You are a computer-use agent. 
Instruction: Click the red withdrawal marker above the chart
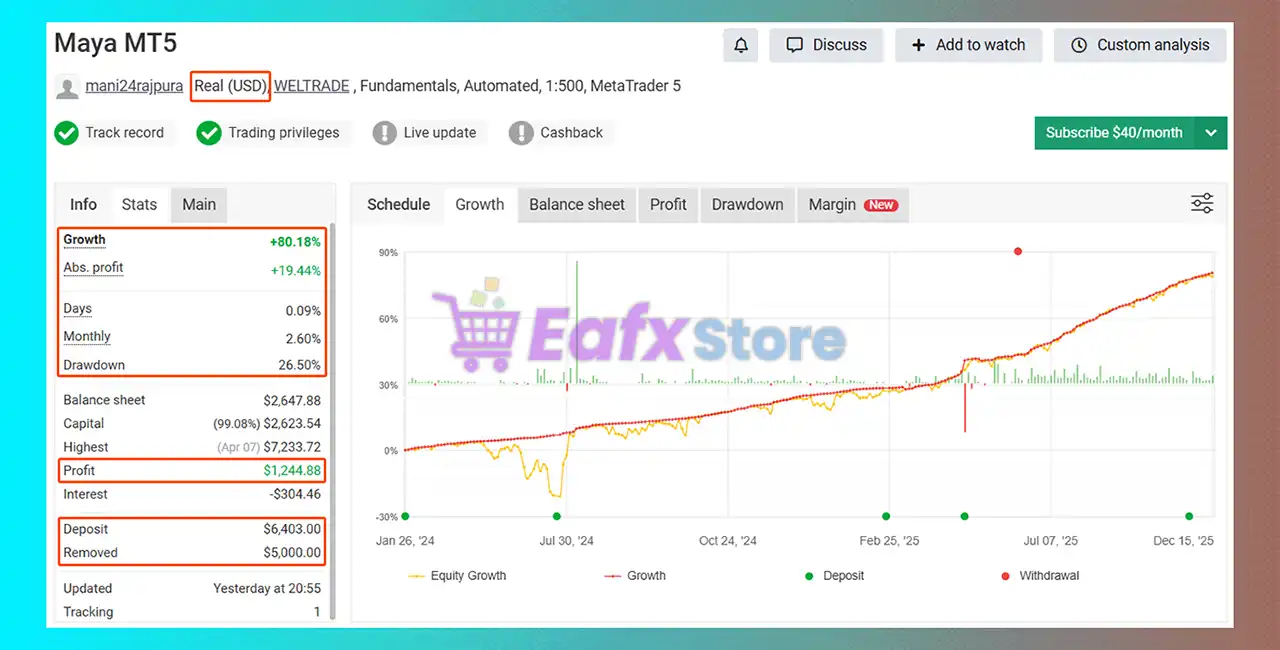[1017, 252]
